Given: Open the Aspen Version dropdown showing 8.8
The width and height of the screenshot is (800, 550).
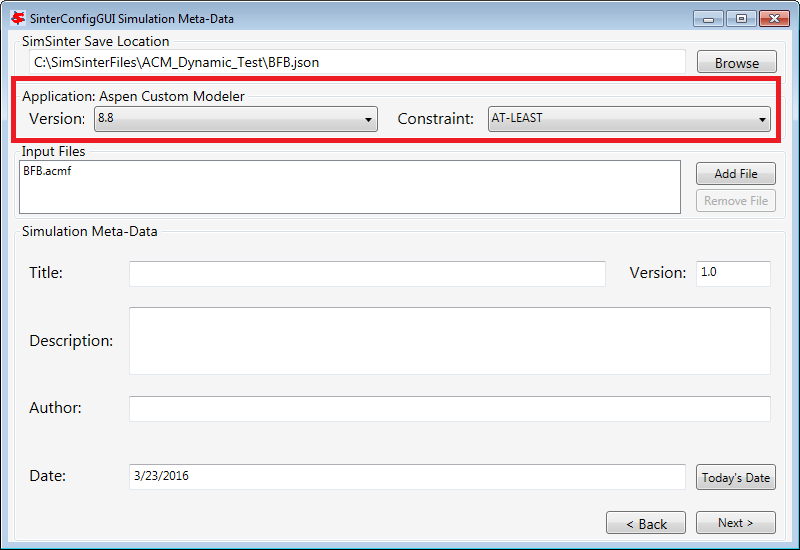Looking at the screenshot, I should [x=236, y=119].
